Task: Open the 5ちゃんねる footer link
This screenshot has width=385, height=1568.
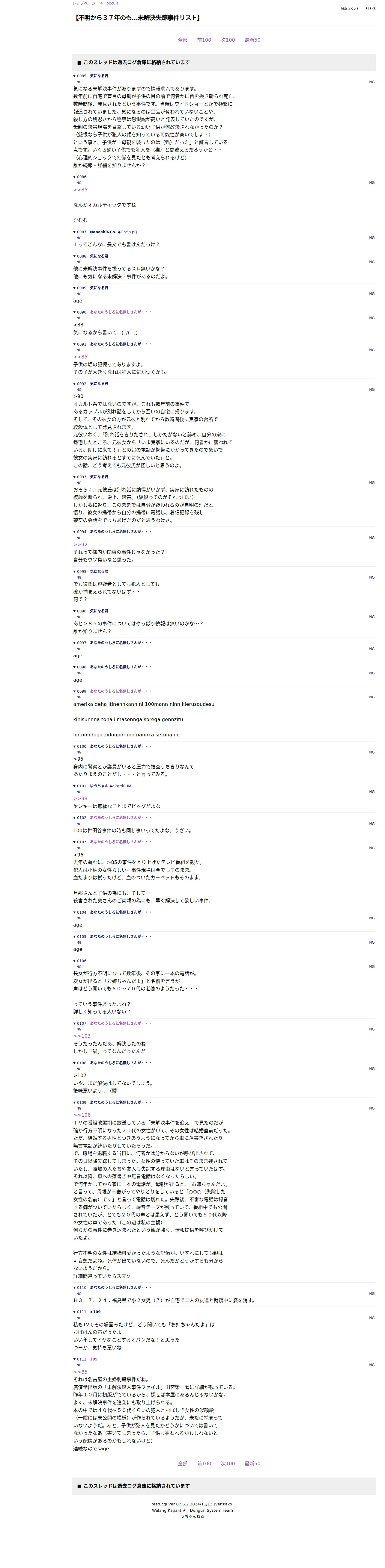Action: (192, 1516)
